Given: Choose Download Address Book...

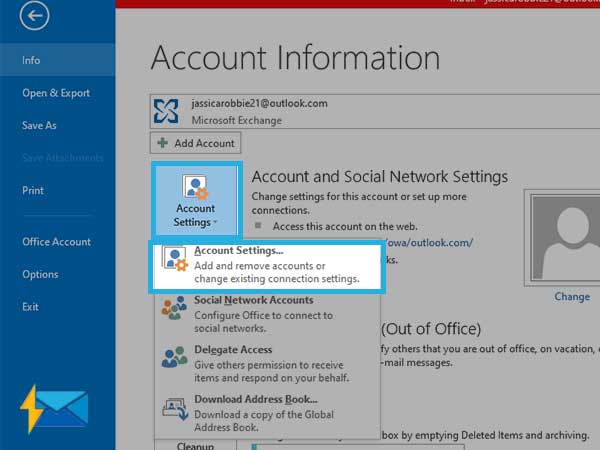Looking at the screenshot, I should click(267, 413).
